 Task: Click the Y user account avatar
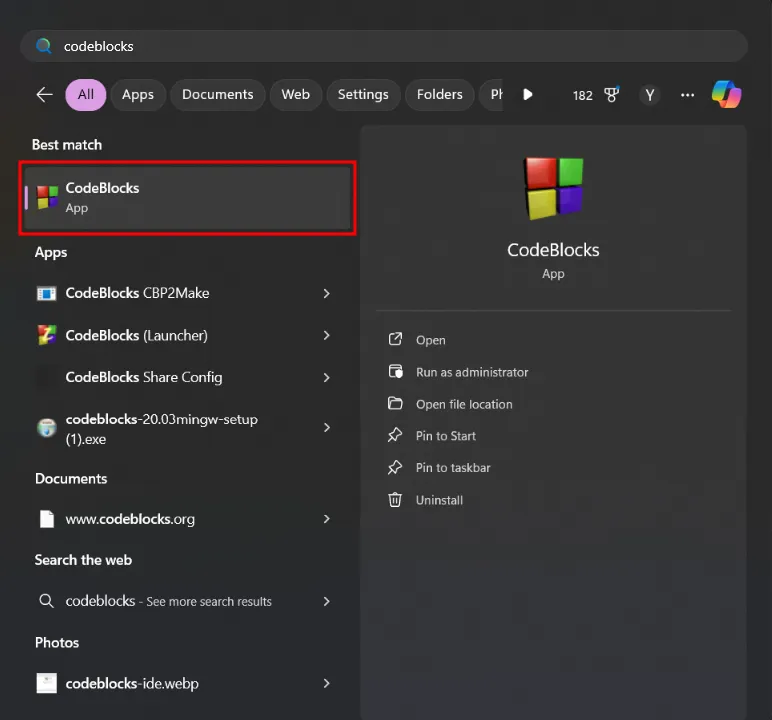(650, 95)
